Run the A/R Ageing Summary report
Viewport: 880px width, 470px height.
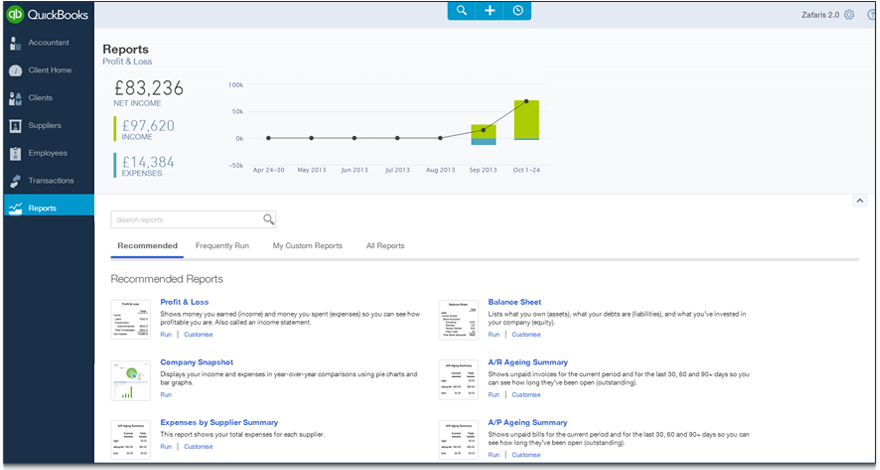tap(494, 394)
